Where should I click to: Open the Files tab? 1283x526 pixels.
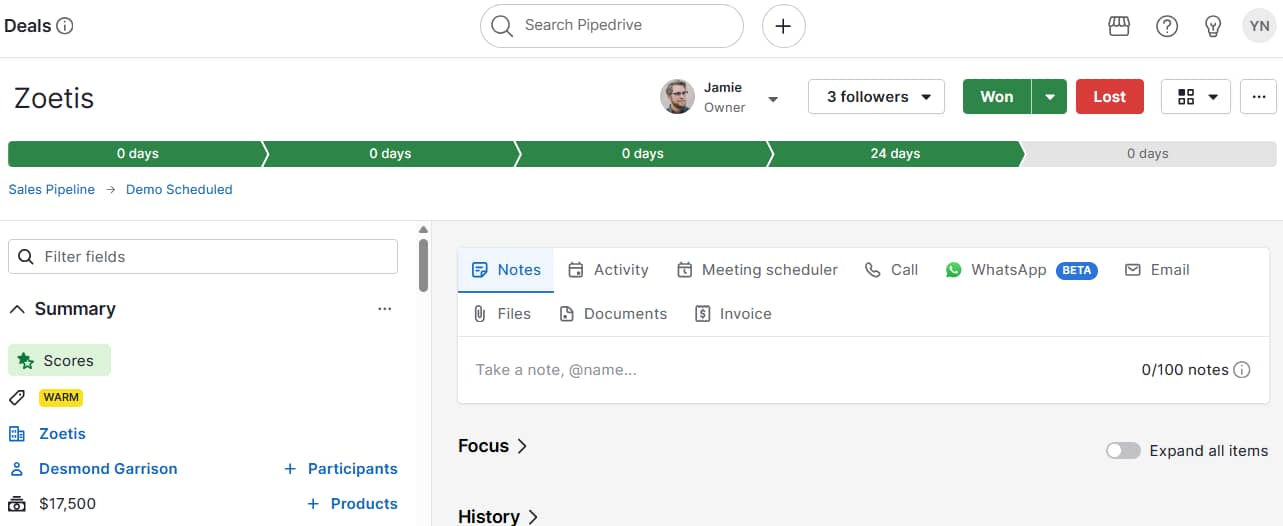click(502, 314)
